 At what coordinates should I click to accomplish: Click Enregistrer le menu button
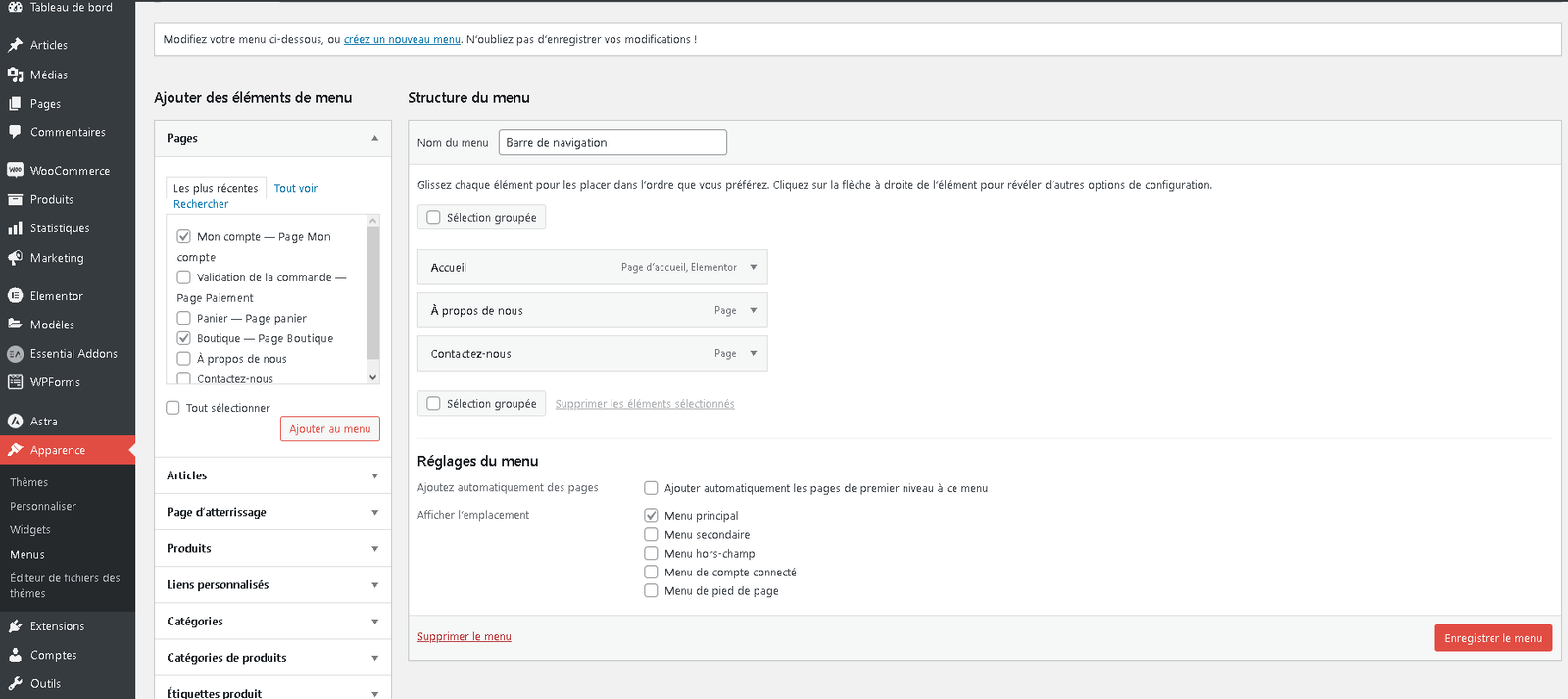pos(1493,638)
